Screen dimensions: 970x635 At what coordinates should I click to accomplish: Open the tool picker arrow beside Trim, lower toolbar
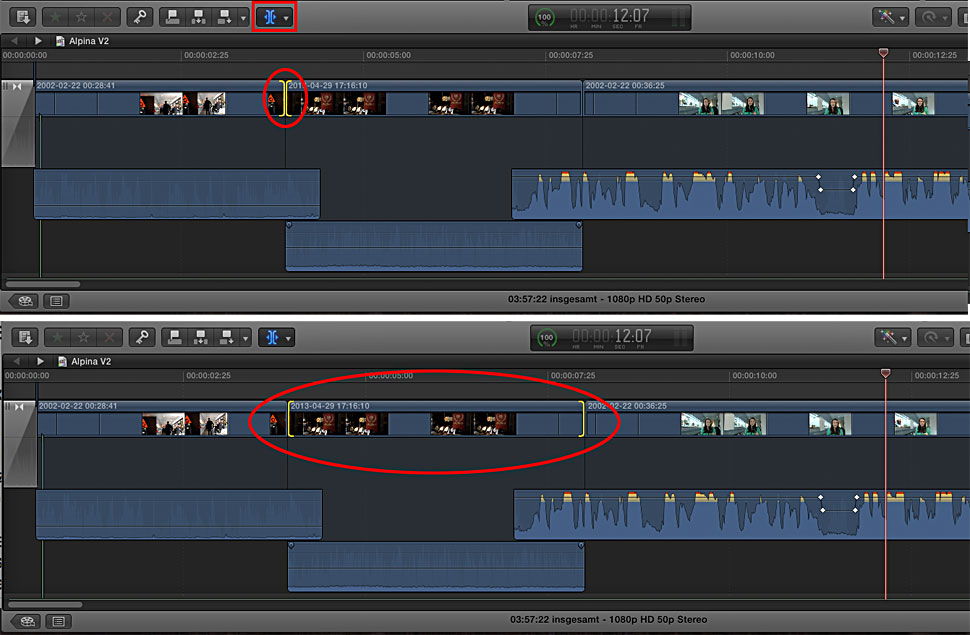288,338
